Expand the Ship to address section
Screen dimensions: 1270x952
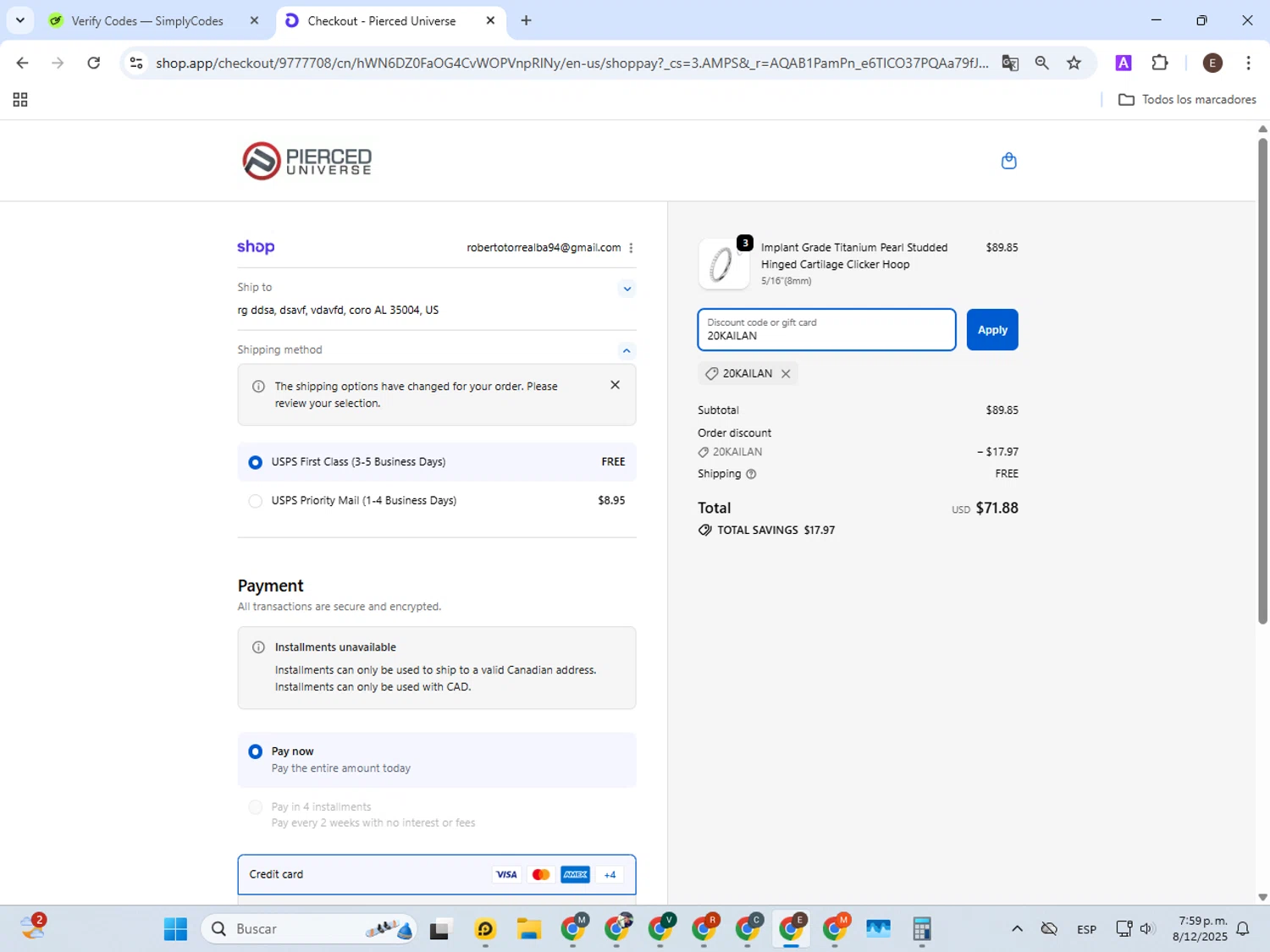tap(627, 289)
